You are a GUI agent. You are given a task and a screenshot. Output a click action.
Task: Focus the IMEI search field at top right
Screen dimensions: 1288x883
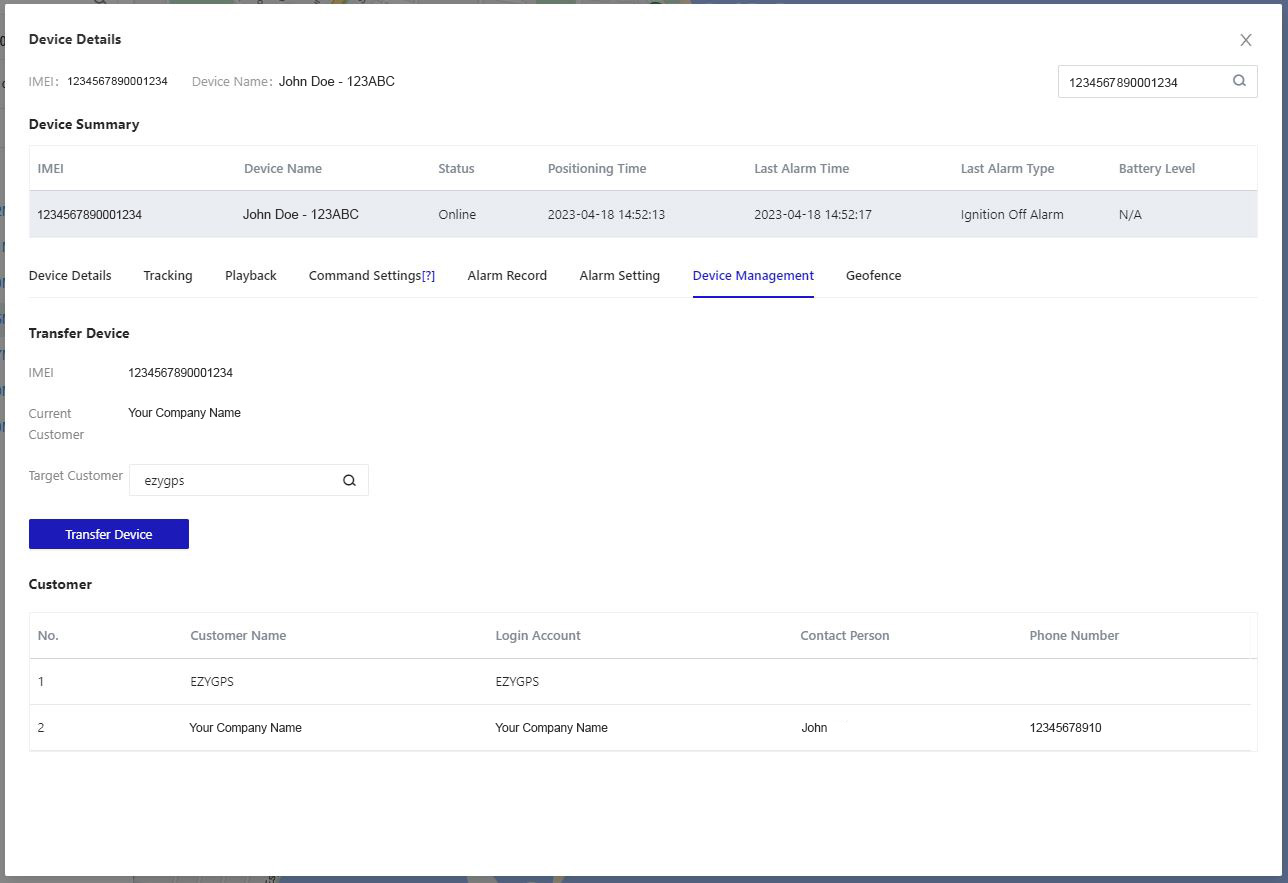point(1140,82)
